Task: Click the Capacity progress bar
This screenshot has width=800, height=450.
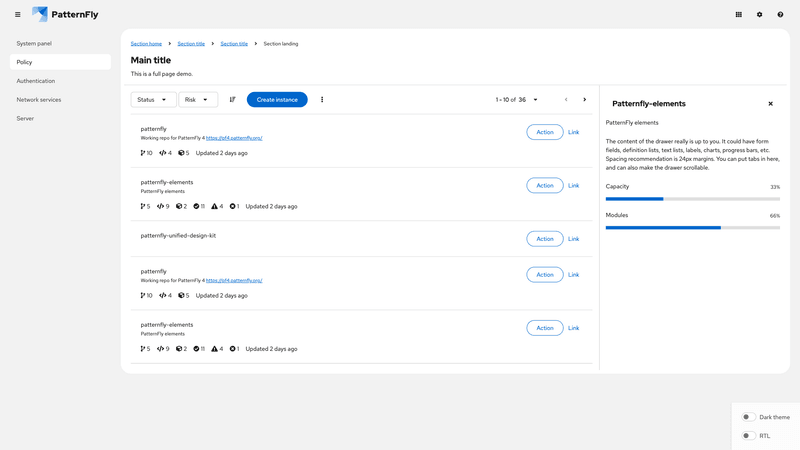Action: [x=693, y=199]
